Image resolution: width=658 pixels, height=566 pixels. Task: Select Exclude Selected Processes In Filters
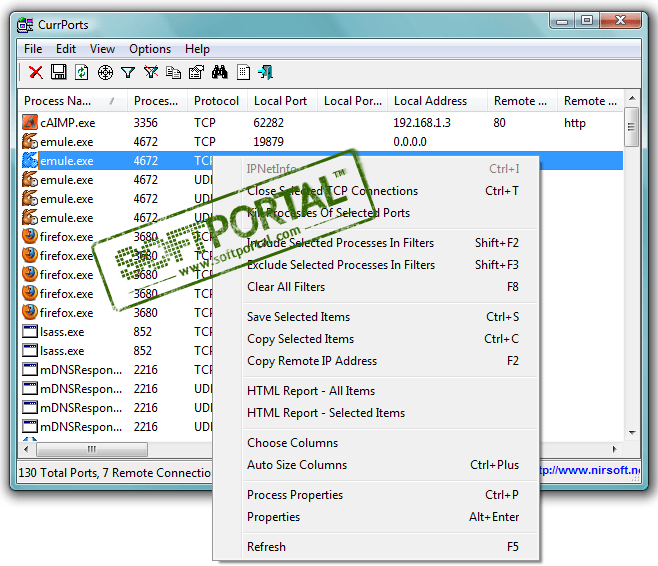(x=376, y=265)
